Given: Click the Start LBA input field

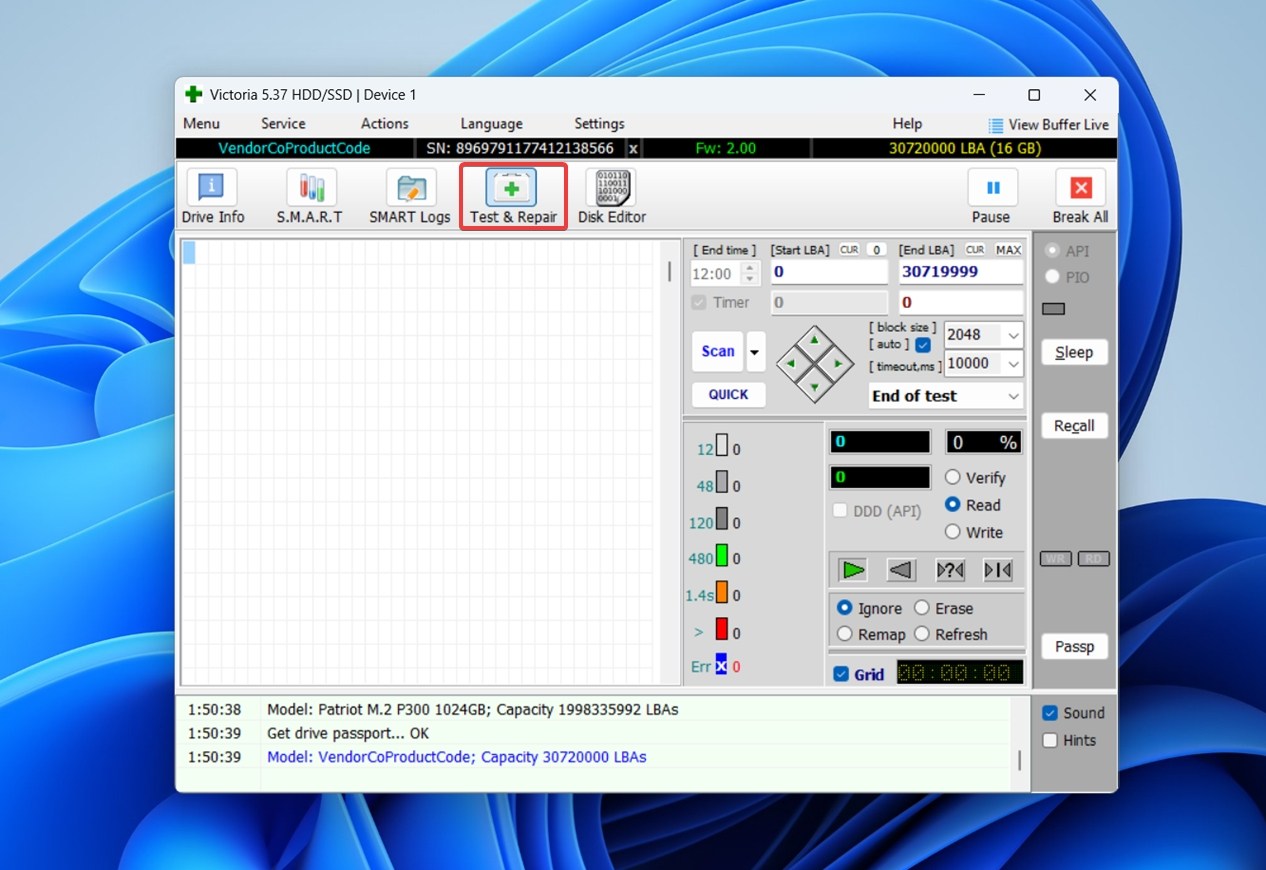Looking at the screenshot, I should (828, 272).
